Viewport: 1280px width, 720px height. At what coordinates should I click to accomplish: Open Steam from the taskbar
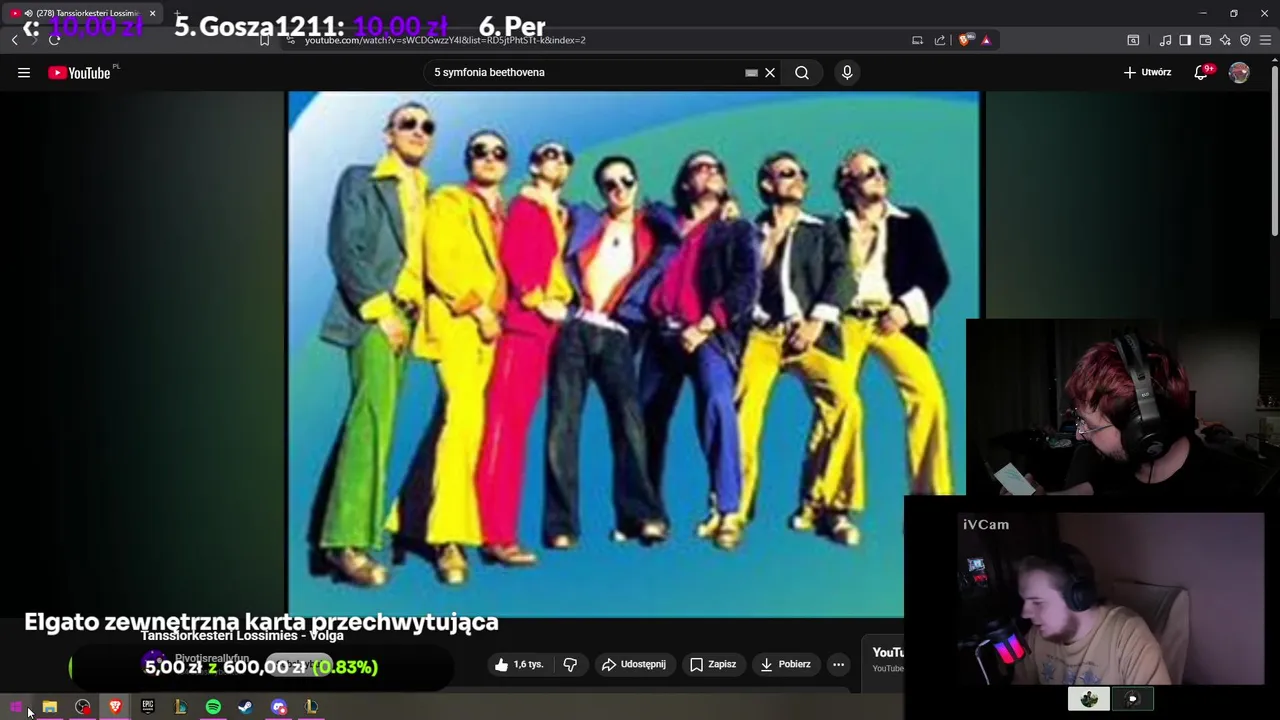(x=246, y=707)
